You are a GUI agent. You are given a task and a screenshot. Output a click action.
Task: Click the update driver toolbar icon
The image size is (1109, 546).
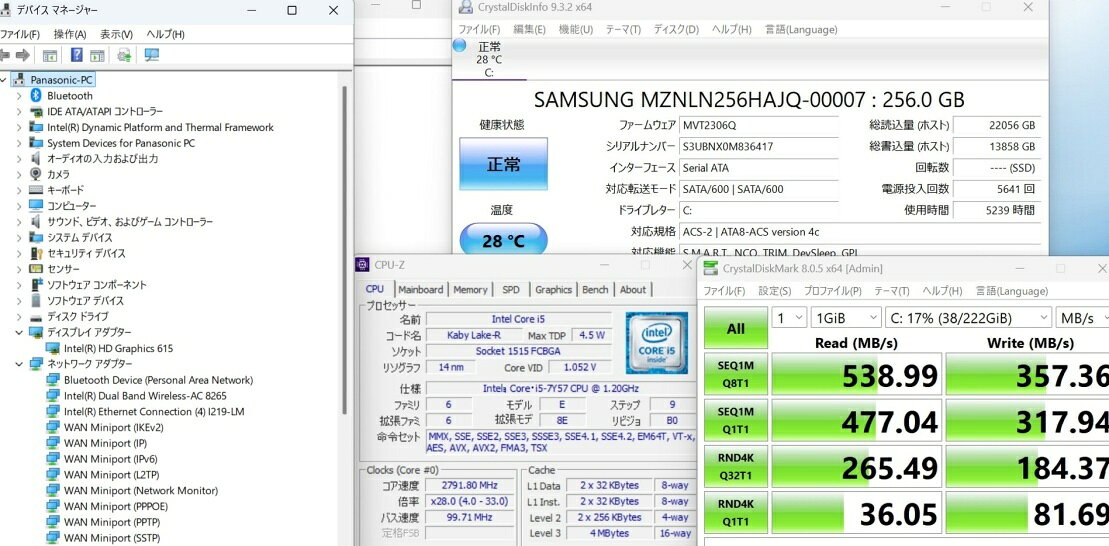click(124, 55)
